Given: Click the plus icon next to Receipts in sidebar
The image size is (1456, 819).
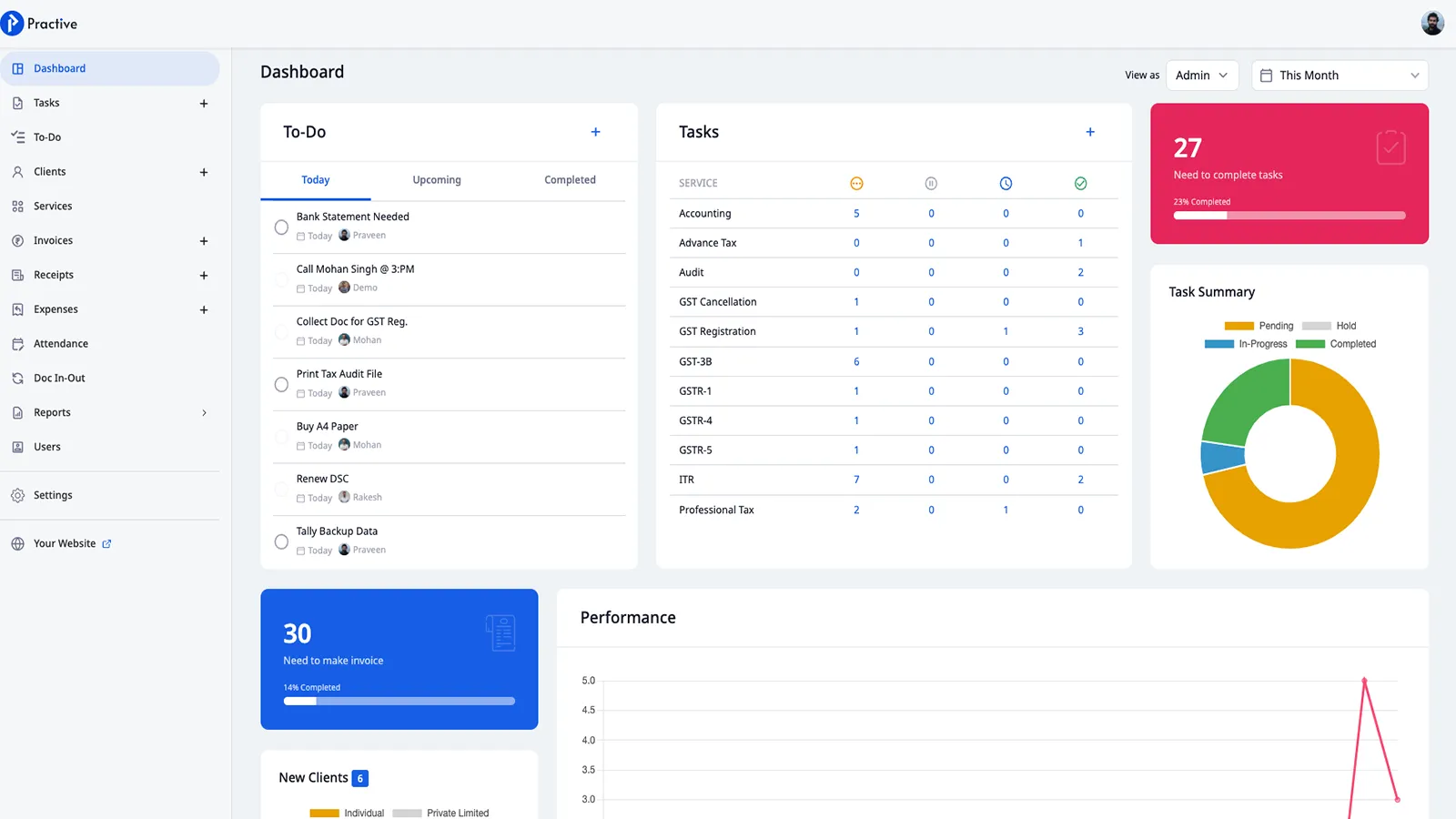Looking at the screenshot, I should pyautogui.click(x=204, y=276).
